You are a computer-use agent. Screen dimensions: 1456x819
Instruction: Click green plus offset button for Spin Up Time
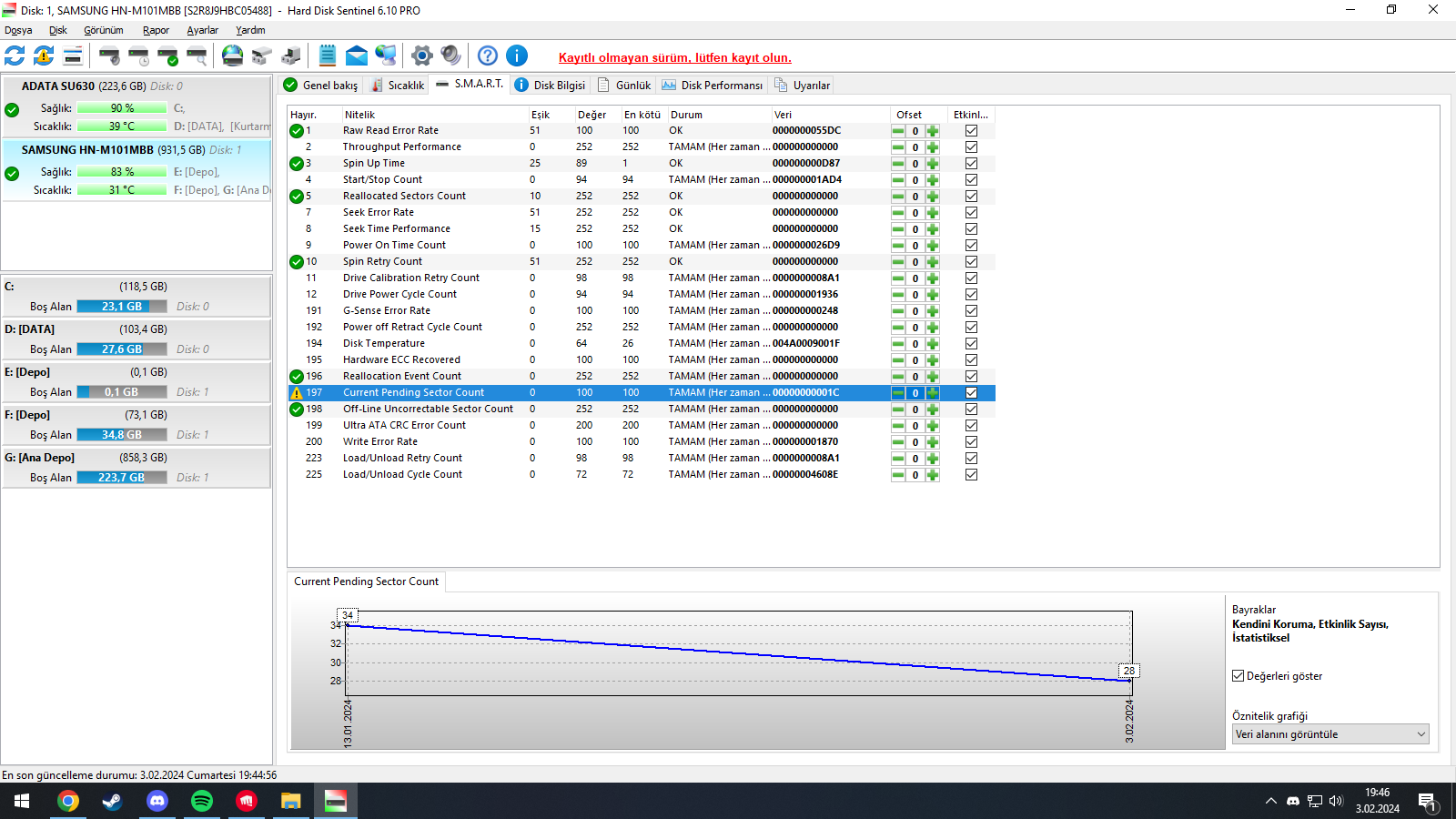[x=933, y=164]
